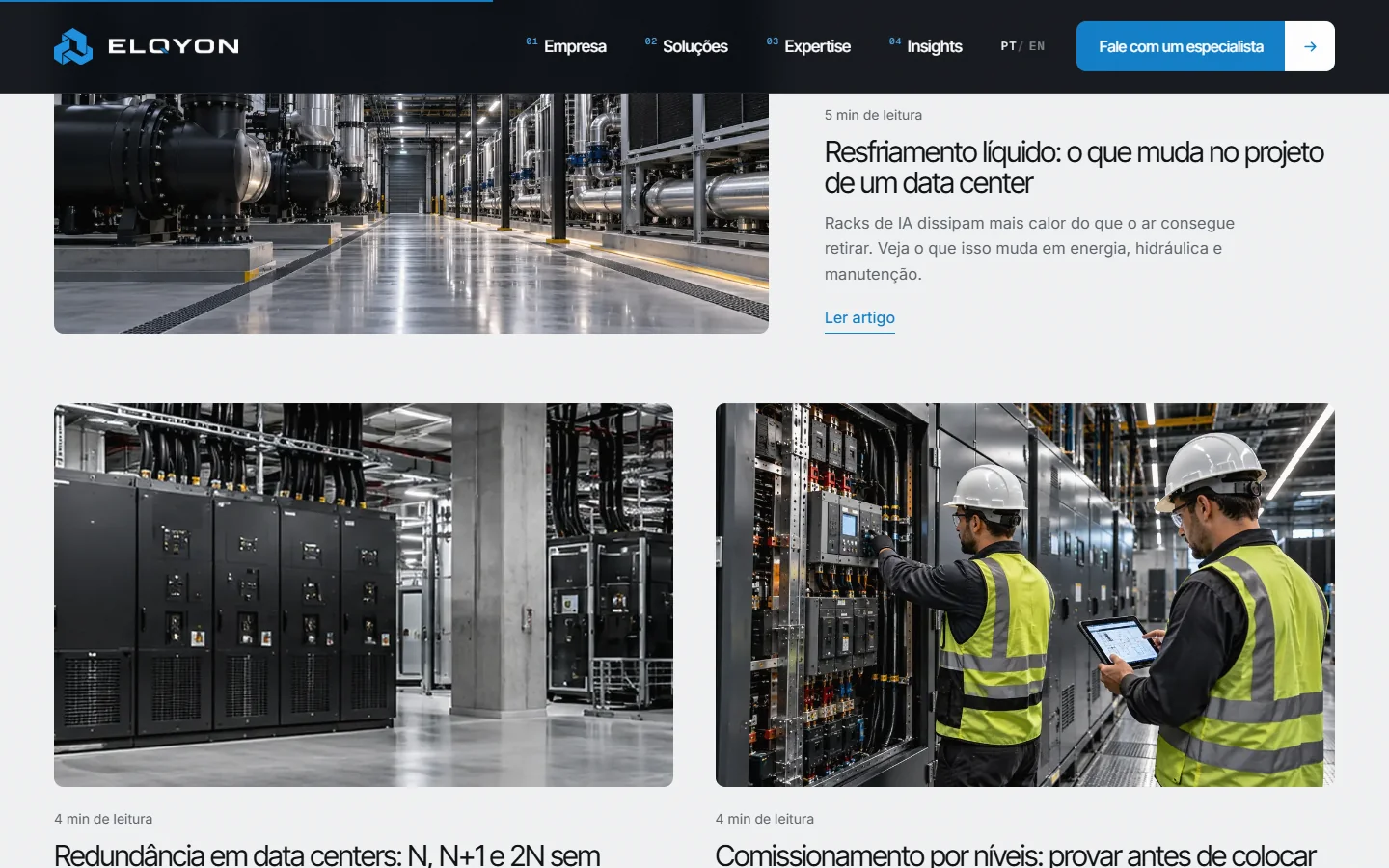The width and height of the screenshot is (1389, 868).
Task: Click the Racks de IA summary paragraph
Action: point(1029,249)
